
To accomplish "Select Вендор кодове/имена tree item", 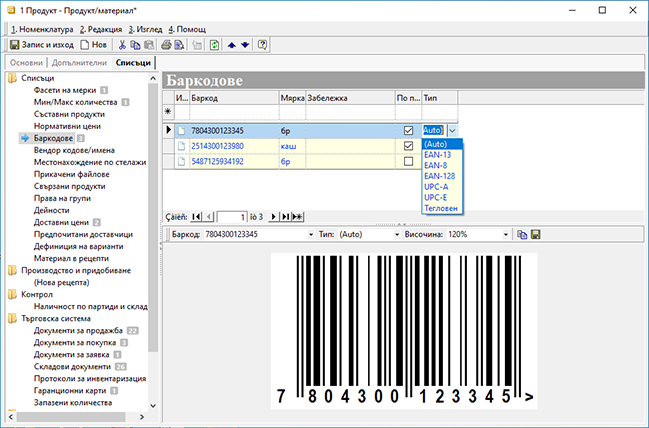I will (x=74, y=150).
